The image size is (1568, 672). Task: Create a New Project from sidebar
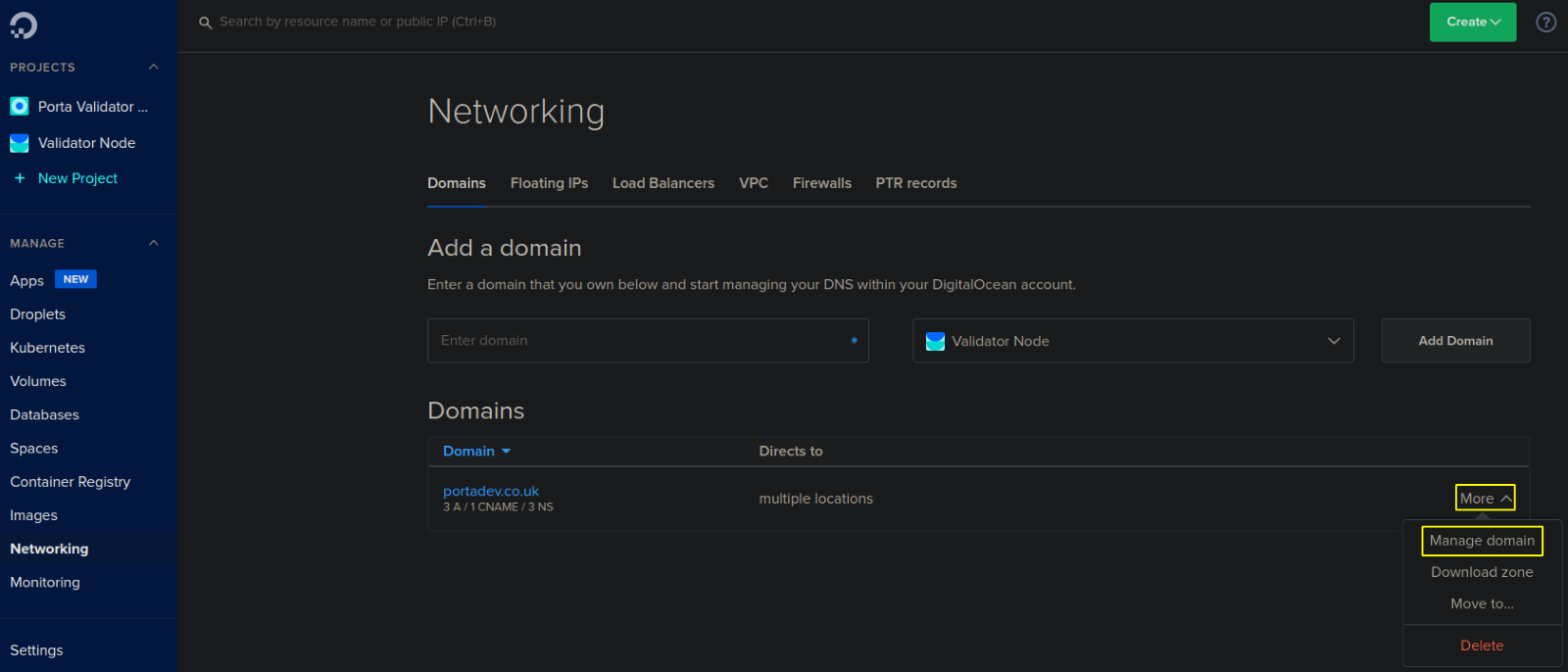(77, 178)
